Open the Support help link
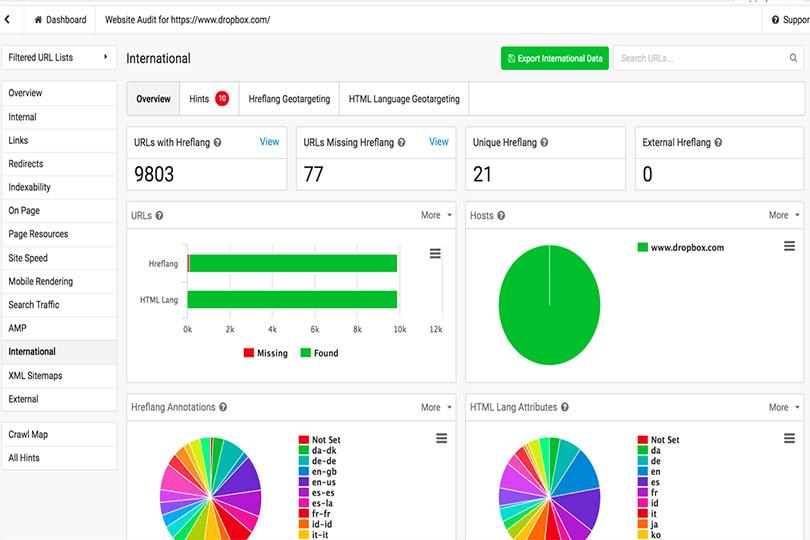Screen dimensions: 810x540 pos(790,20)
